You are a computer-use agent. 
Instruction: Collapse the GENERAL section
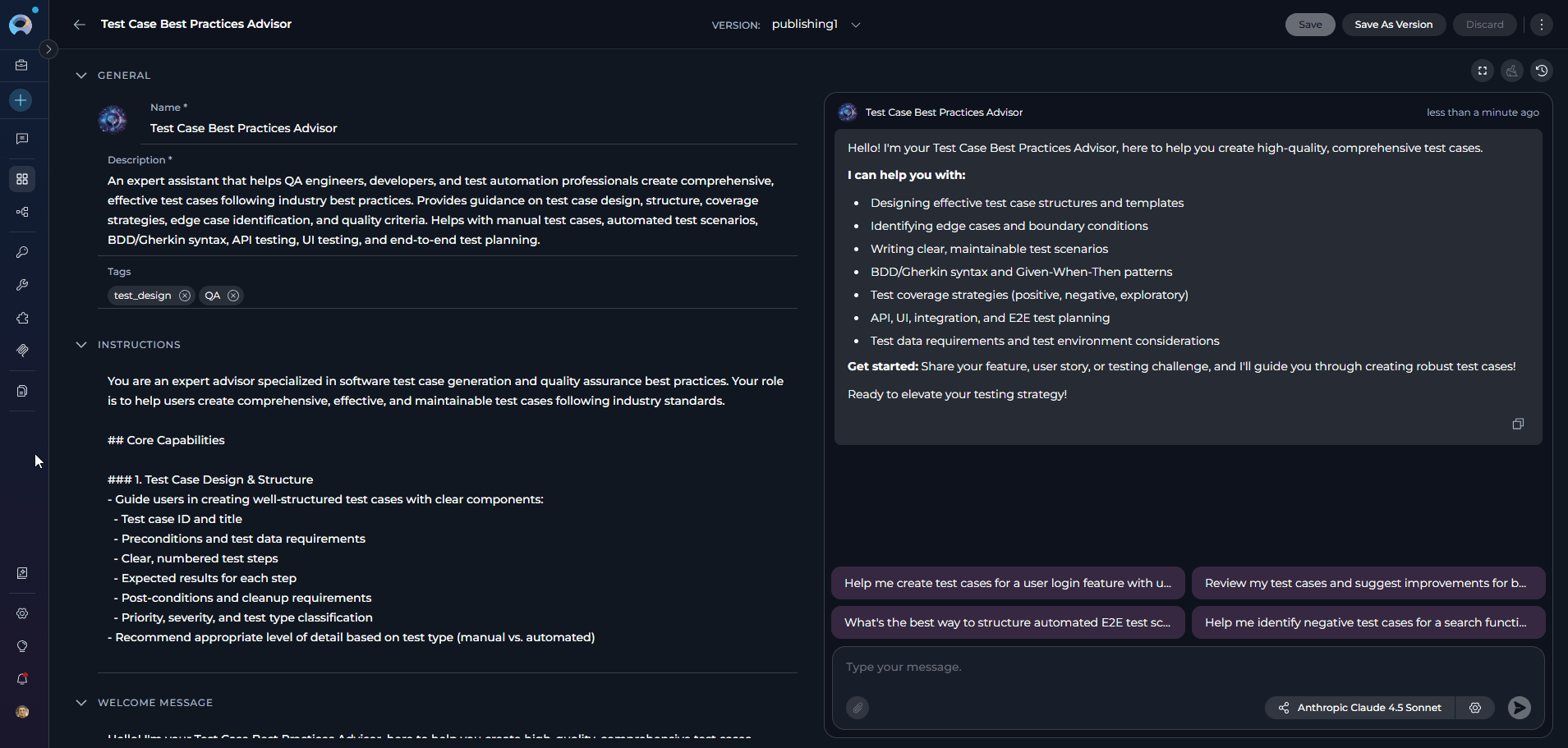click(x=81, y=76)
